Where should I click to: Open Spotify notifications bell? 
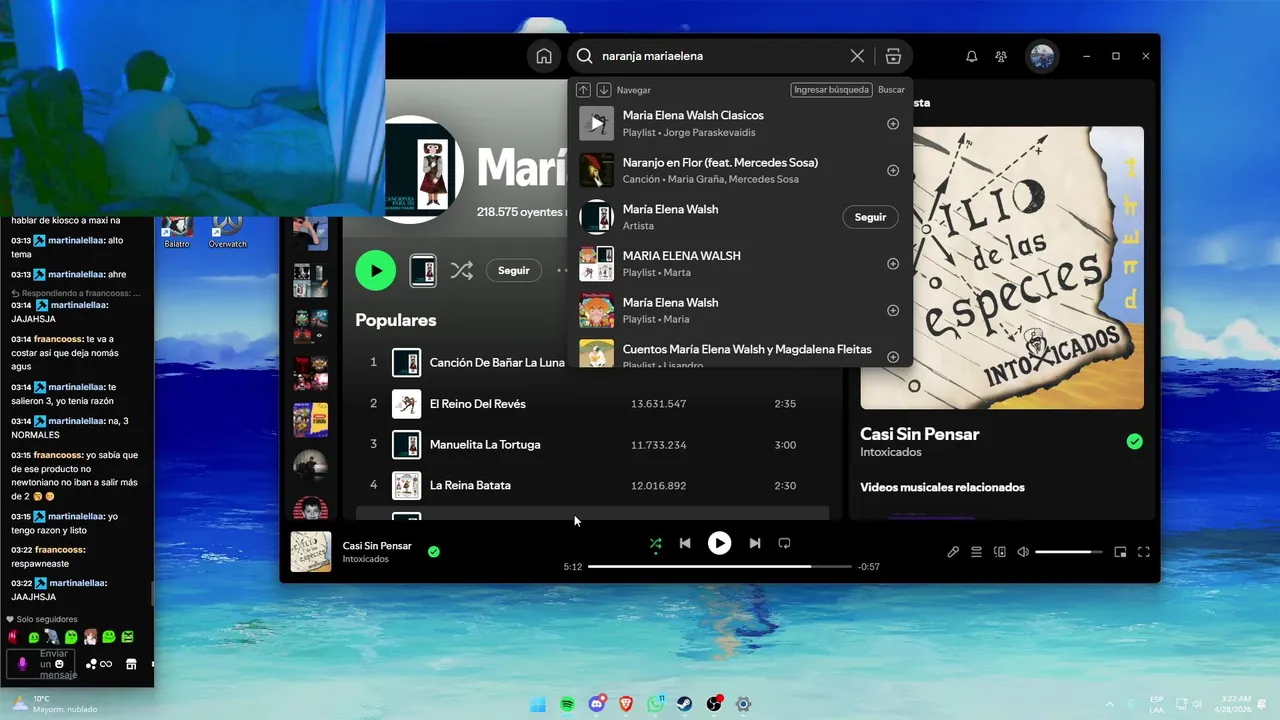tap(971, 56)
